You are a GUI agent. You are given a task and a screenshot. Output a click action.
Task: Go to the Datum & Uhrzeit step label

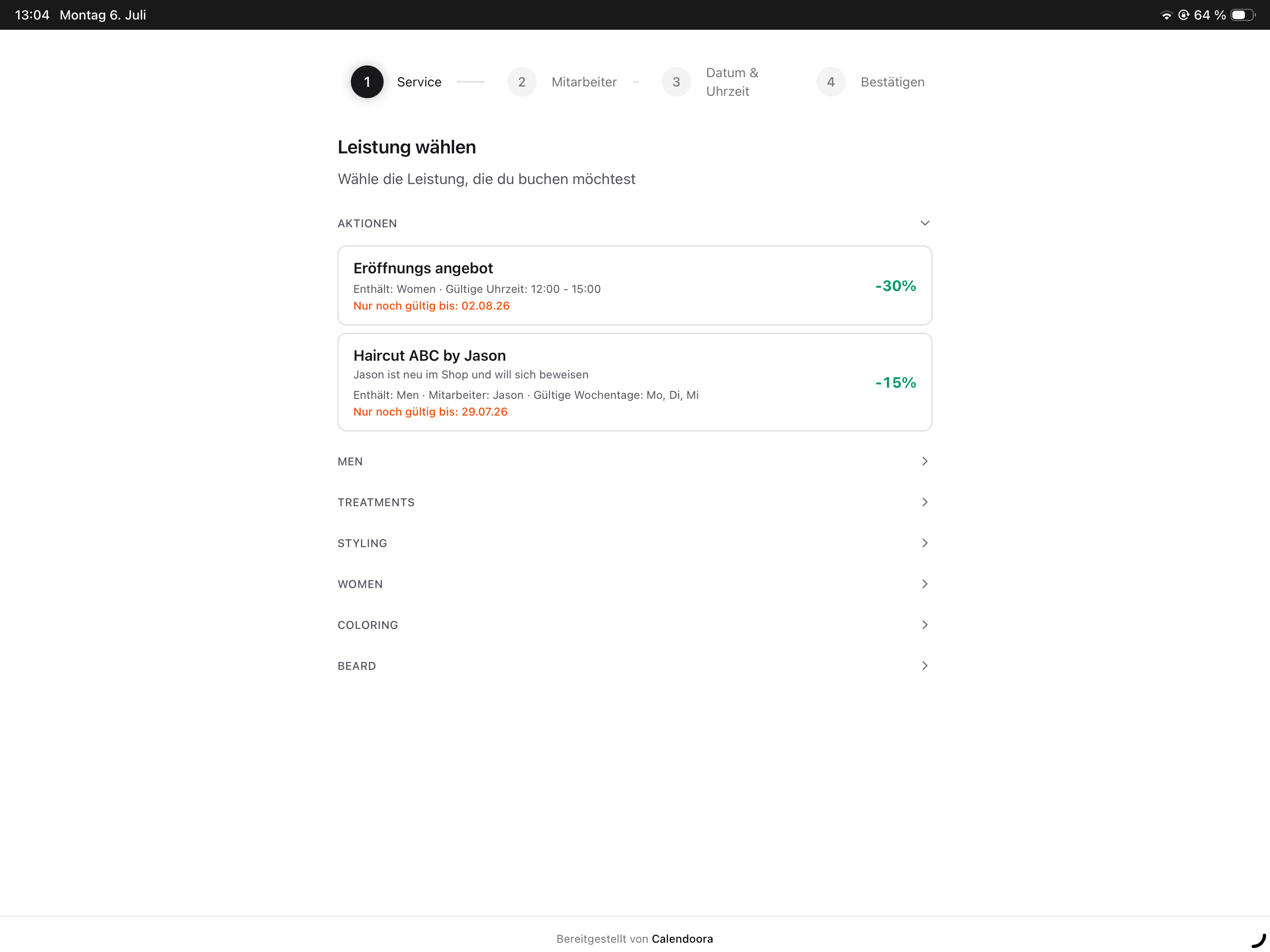(732, 82)
